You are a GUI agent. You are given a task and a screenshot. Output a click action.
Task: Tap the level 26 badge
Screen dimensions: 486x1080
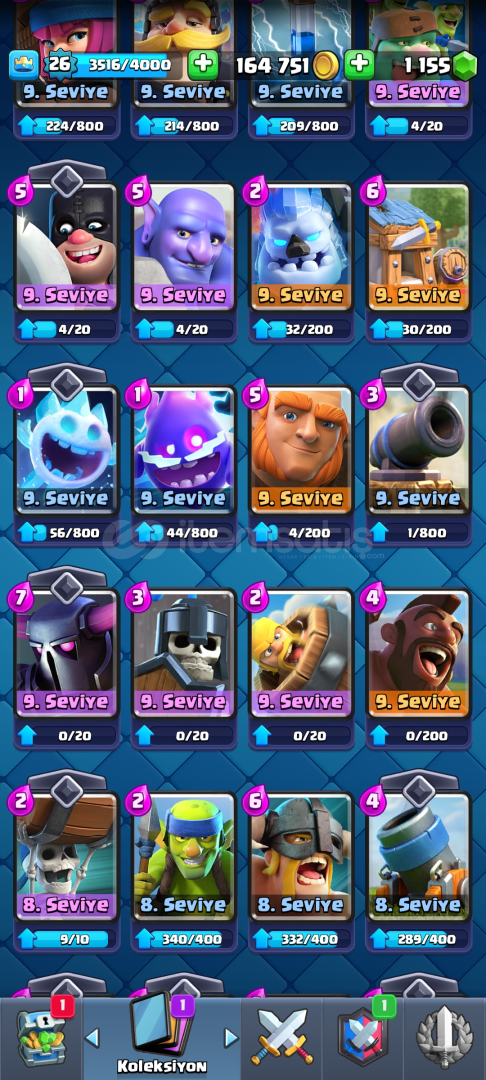[56, 65]
